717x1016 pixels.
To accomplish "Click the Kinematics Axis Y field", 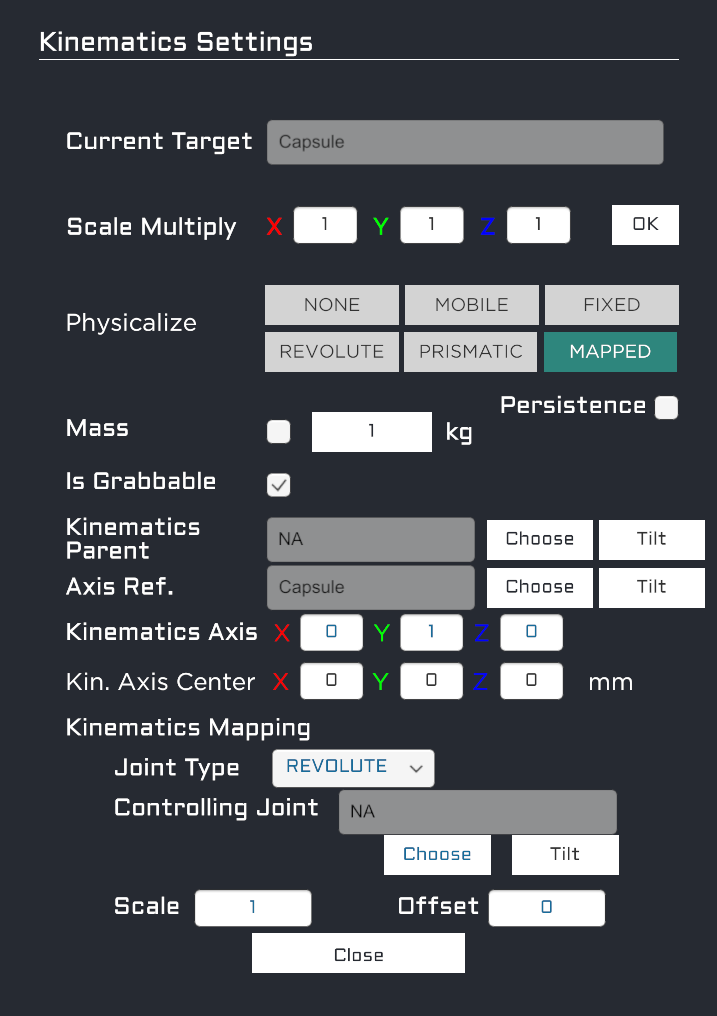I will coord(431,632).
